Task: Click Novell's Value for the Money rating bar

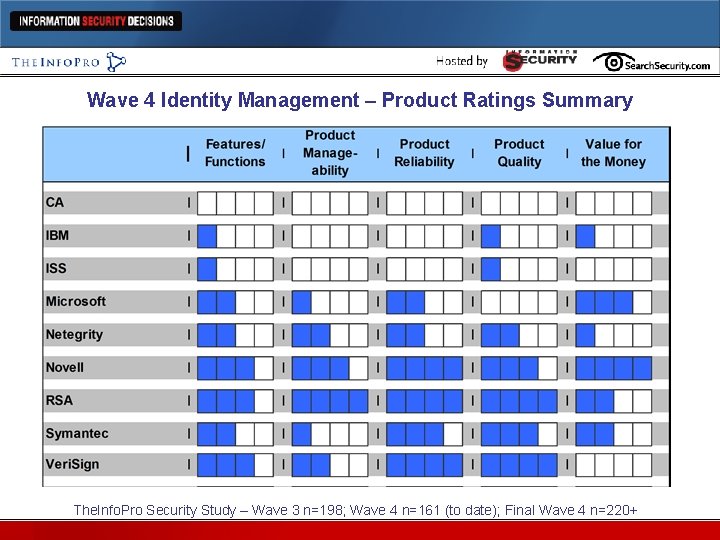Action: coord(613,369)
